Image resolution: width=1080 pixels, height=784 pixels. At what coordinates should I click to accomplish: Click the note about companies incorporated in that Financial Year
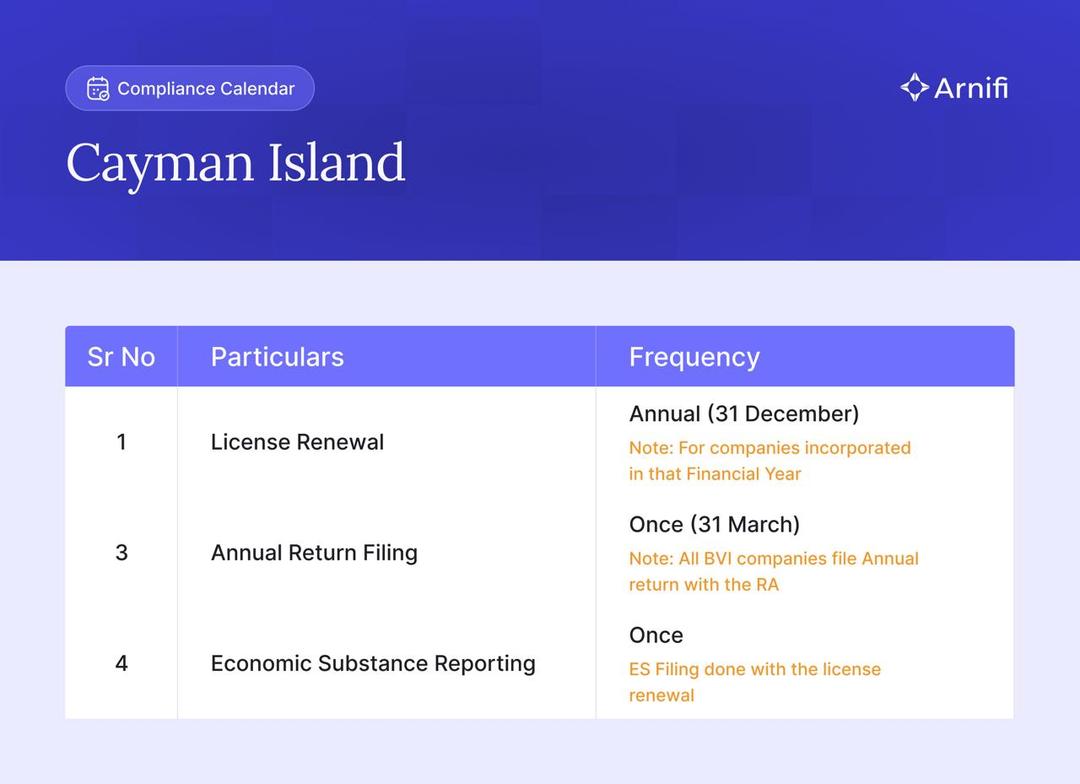(x=769, y=461)
